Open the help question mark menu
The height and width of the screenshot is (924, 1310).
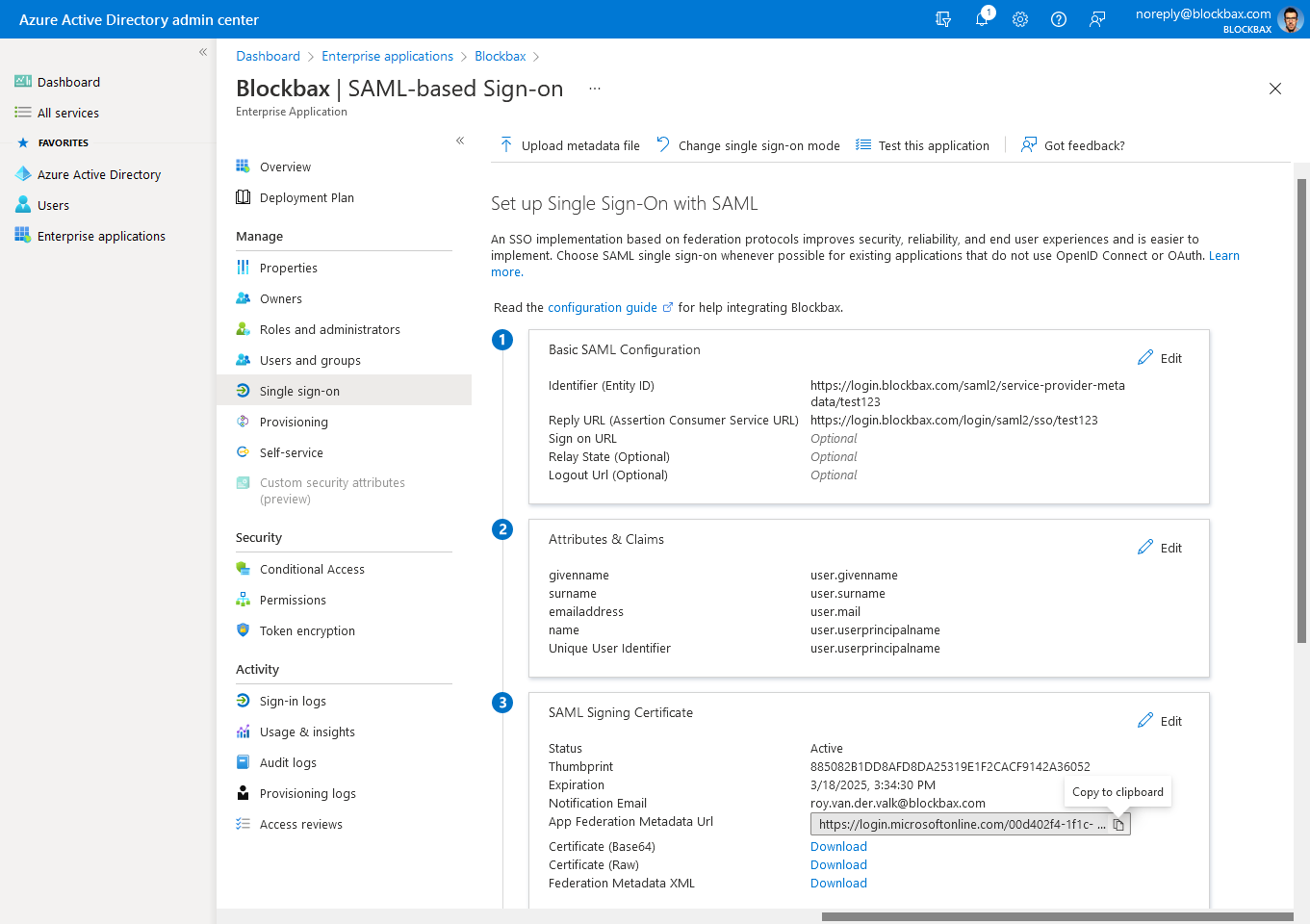(1059, 18)
